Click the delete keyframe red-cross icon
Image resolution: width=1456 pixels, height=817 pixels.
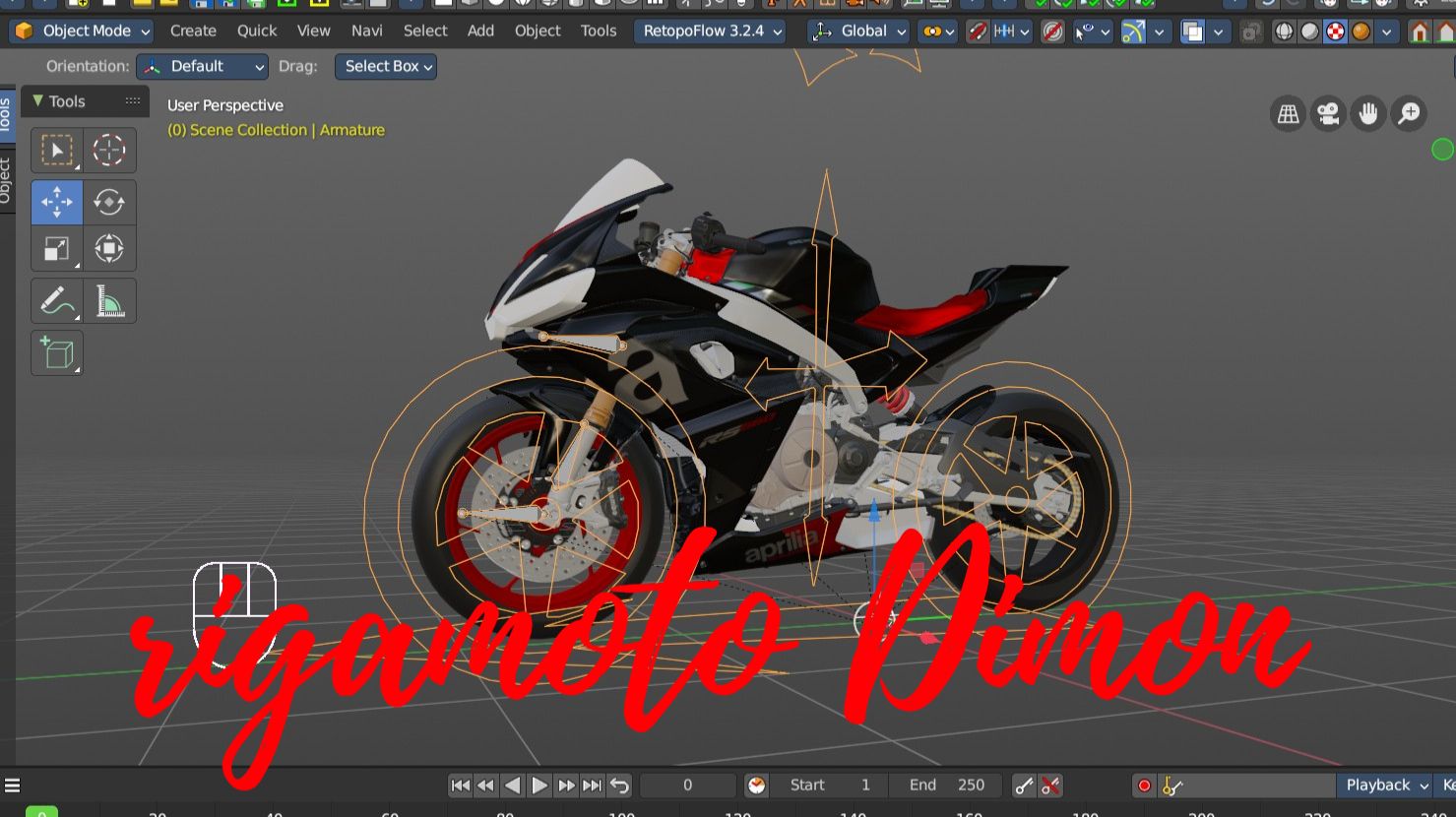[1050, 786]
